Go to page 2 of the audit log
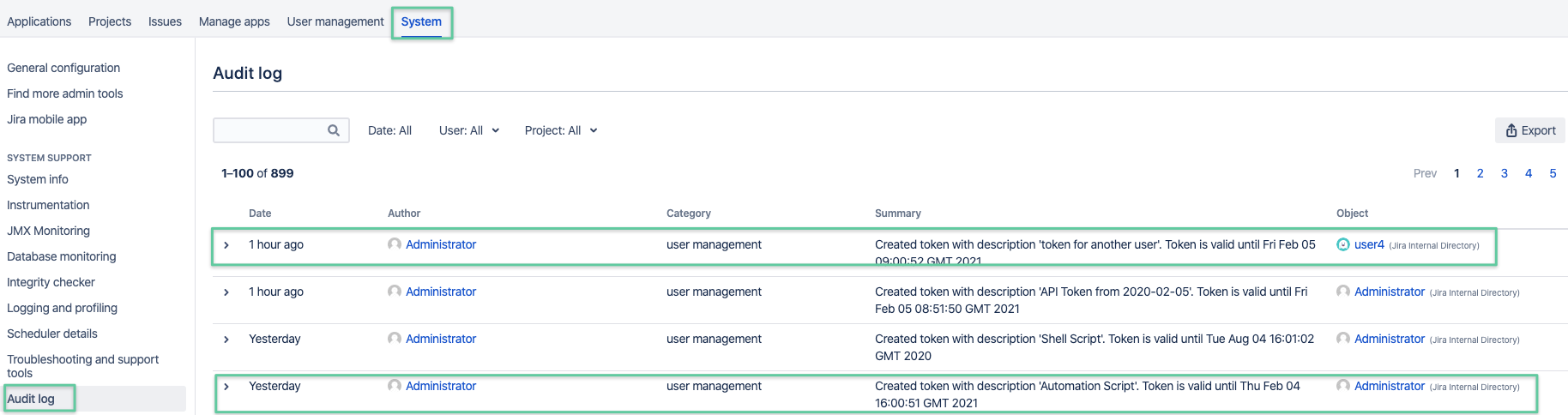The width and height of the screenshot is (1568, 415). [1481, 173]
